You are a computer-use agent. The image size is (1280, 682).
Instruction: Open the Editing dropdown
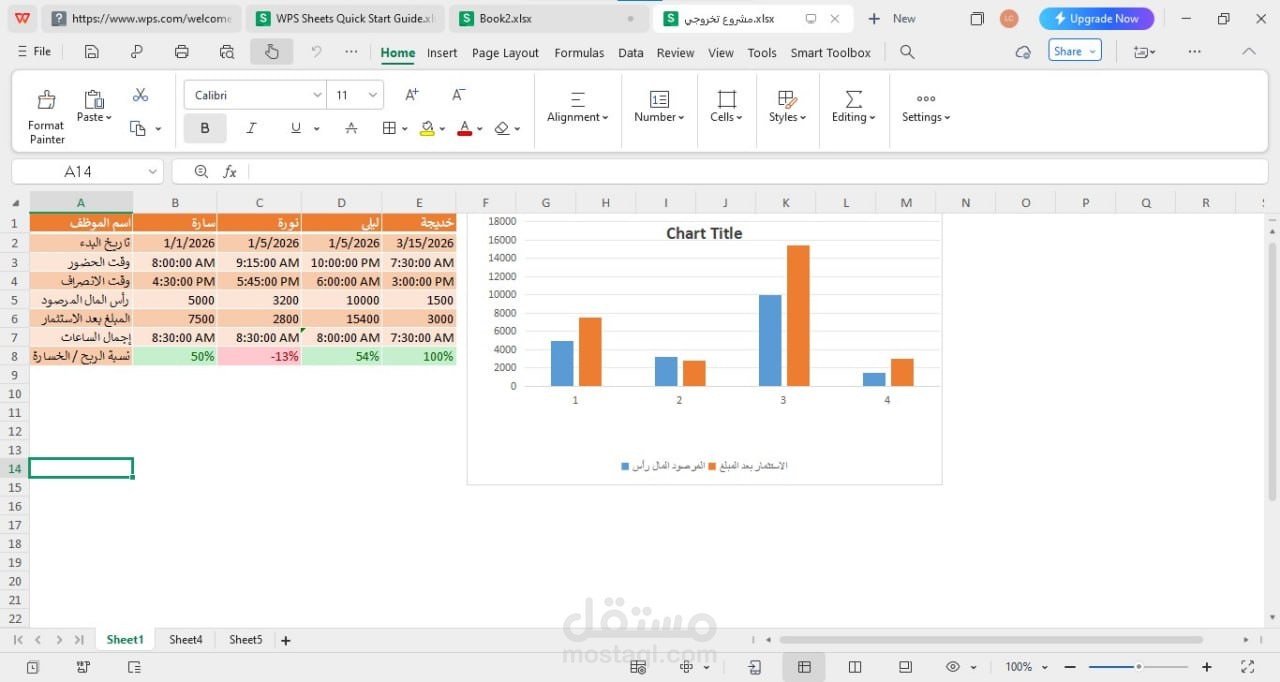coord(853,108)
